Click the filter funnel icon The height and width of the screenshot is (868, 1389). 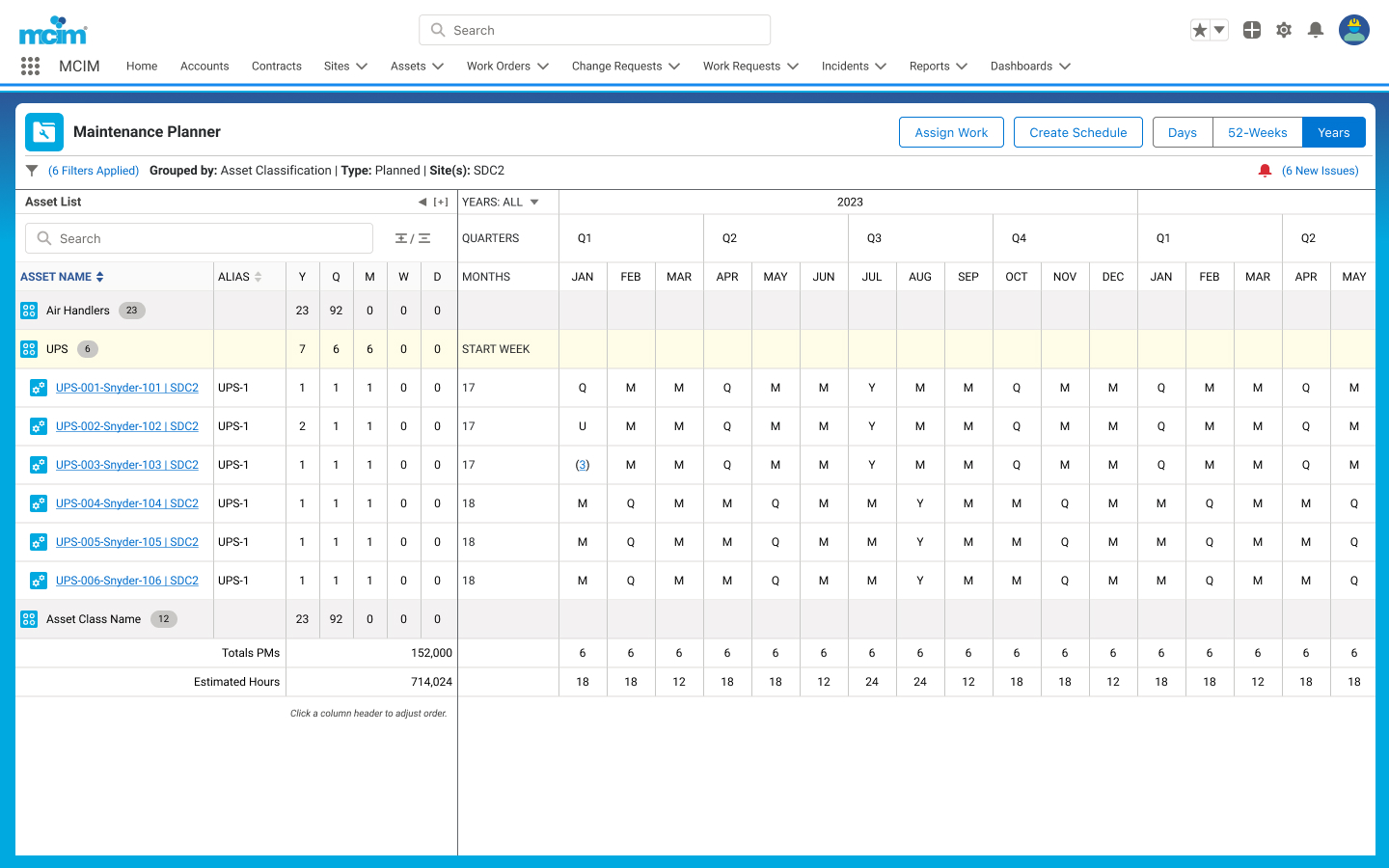click(x=32, y=171)
